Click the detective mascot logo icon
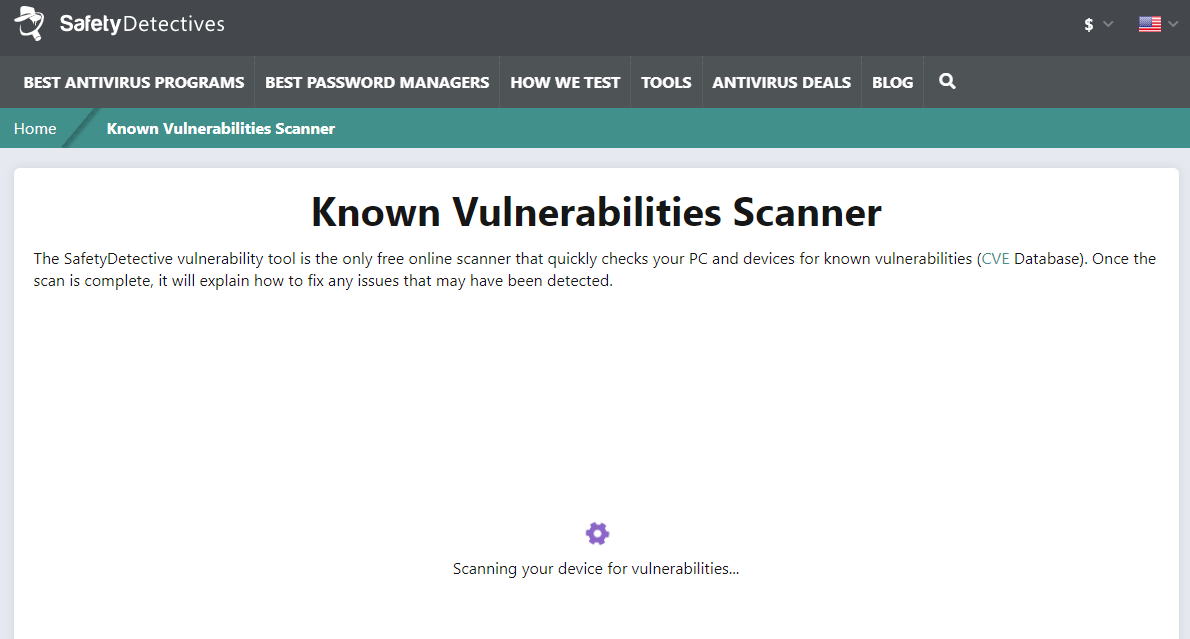Viewport: 1190px width, 639px height. pyautogui.click(x=29, y=23)
